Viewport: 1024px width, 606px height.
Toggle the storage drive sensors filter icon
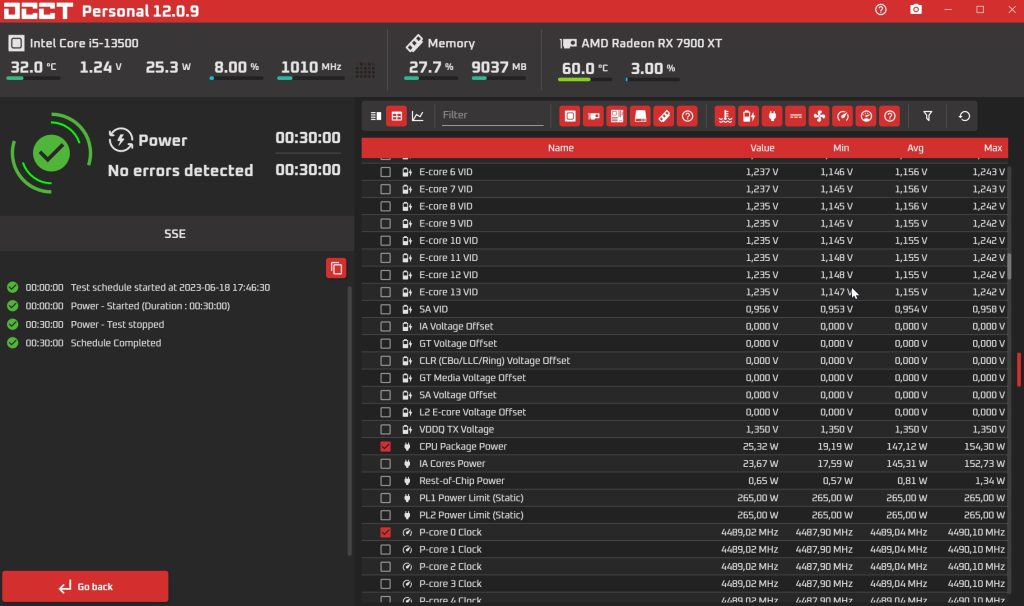641,116
